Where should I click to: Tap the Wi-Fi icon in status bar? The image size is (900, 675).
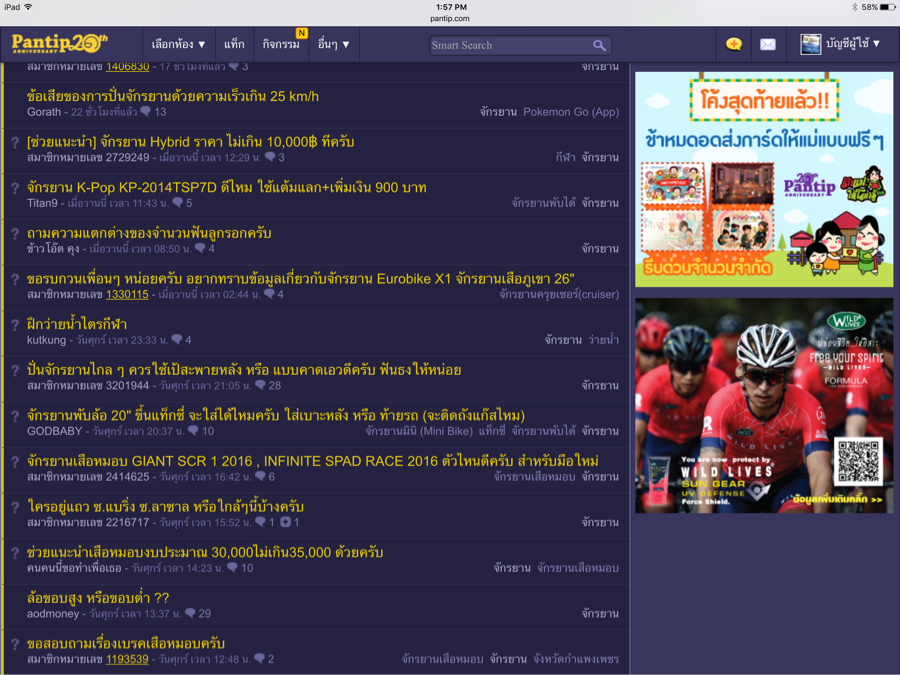[x=28, y=7]
